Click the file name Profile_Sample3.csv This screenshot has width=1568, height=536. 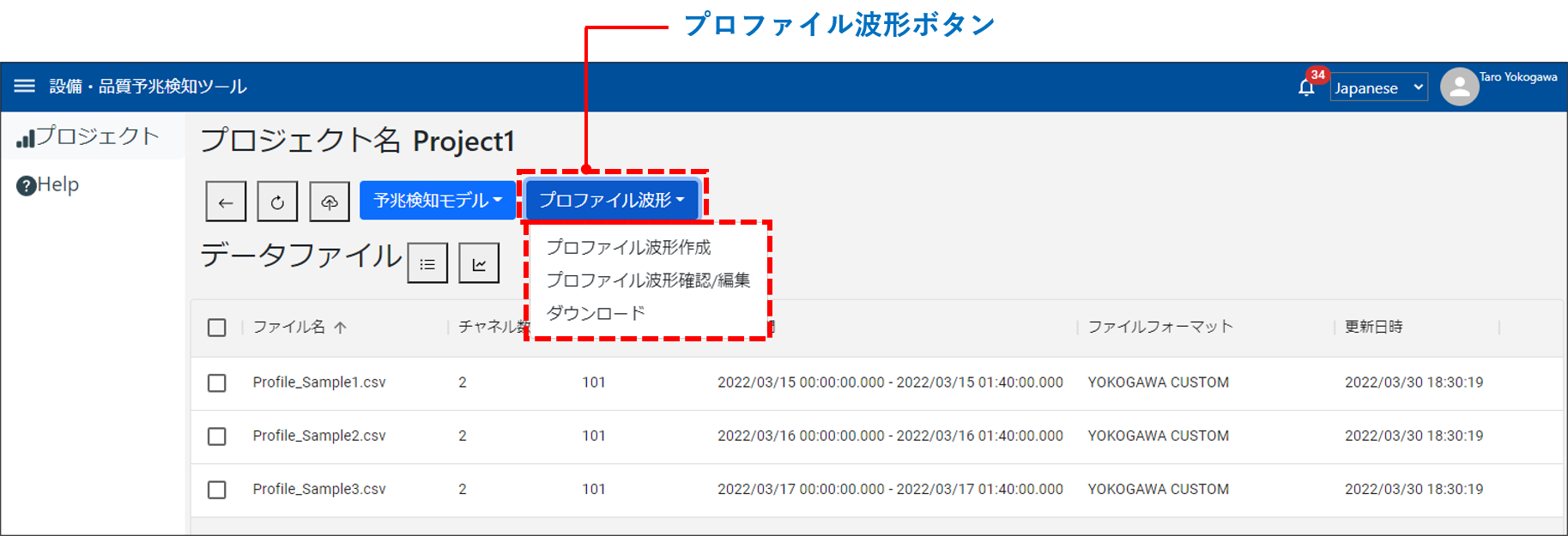click(x=319, y=489)
